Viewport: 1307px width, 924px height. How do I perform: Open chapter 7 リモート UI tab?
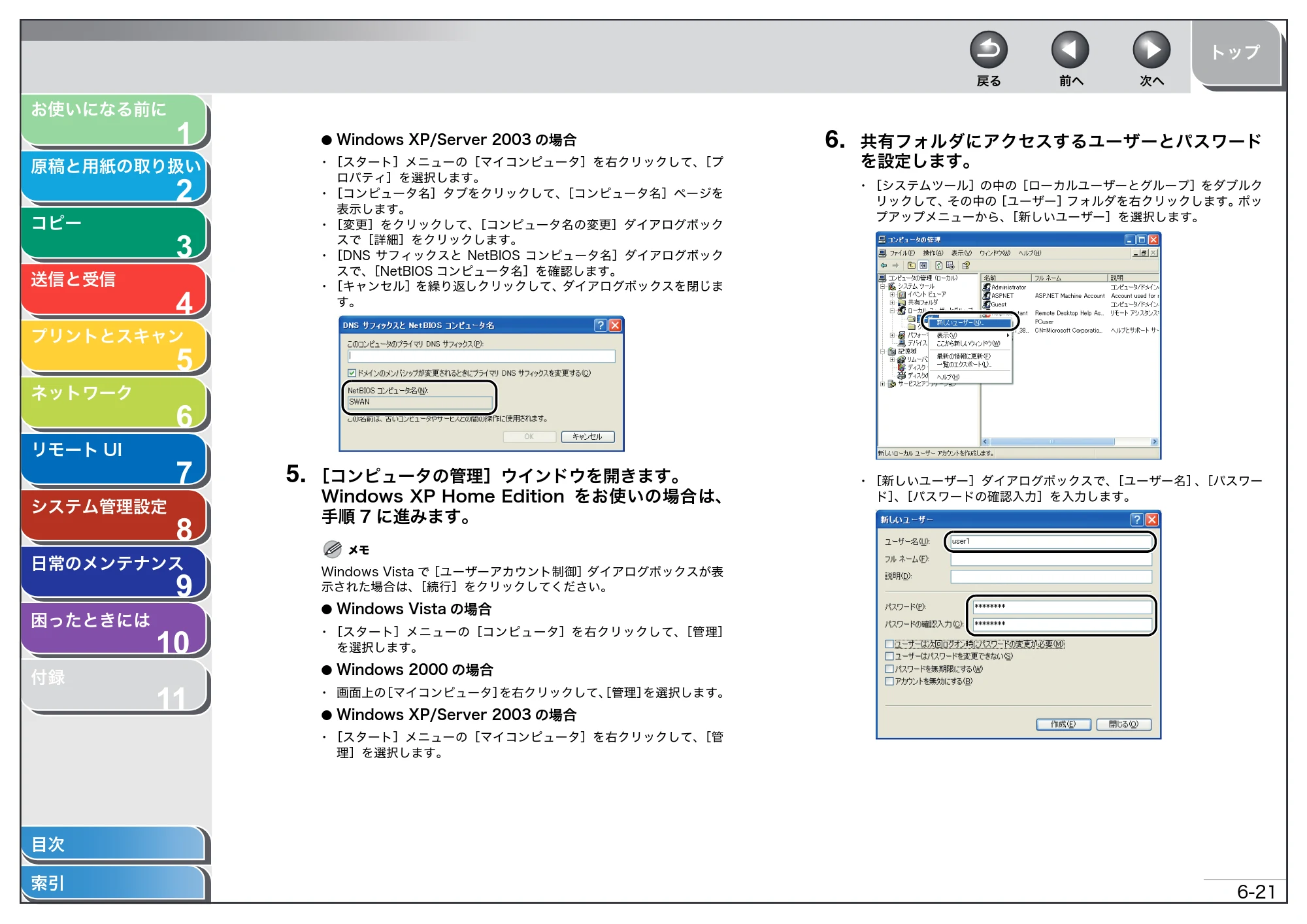point(114,460)
